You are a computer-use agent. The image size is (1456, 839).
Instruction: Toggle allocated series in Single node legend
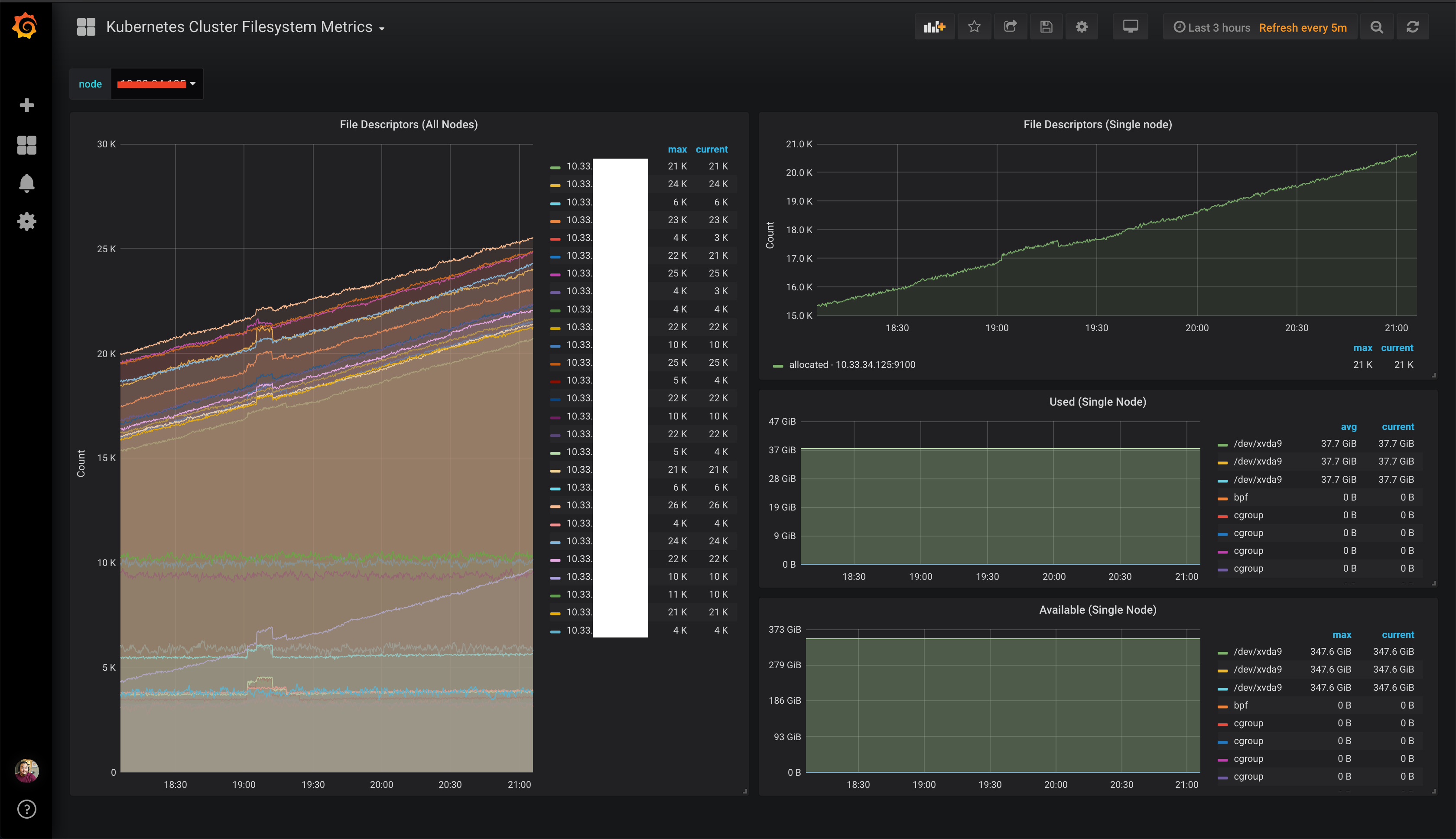[x=851, y=365]
